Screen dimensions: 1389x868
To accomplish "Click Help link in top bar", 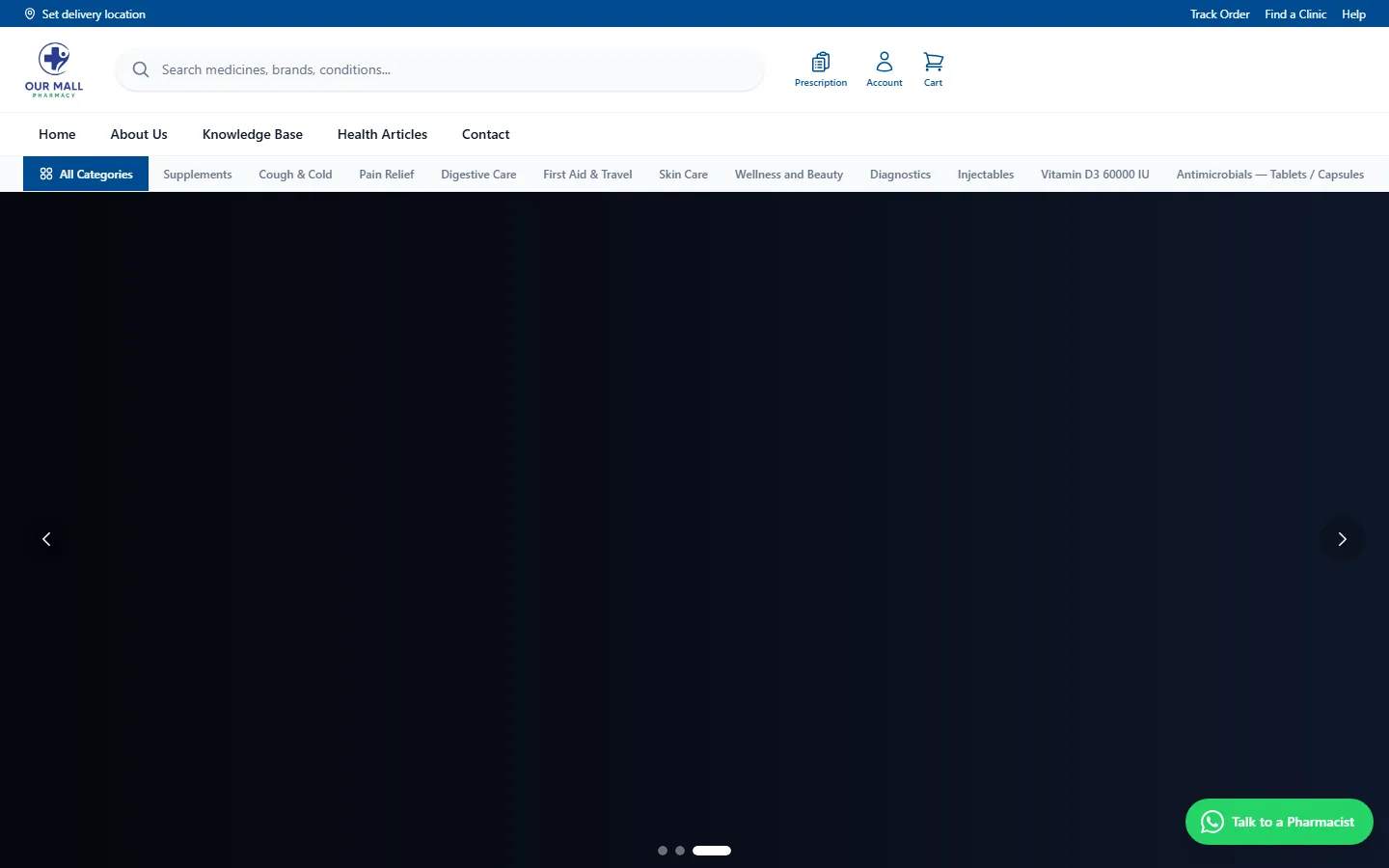I will 1353,14.
